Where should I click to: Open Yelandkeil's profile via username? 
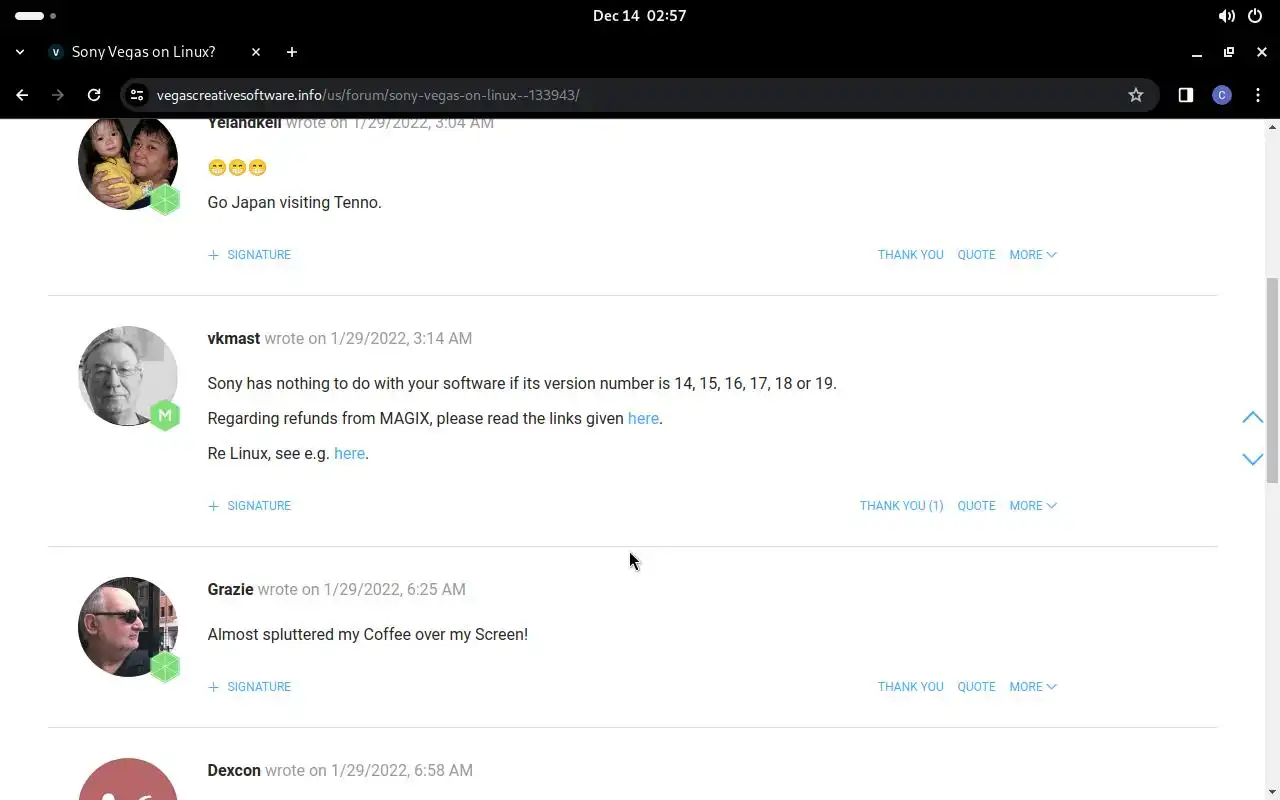click(x=244, y=123)
